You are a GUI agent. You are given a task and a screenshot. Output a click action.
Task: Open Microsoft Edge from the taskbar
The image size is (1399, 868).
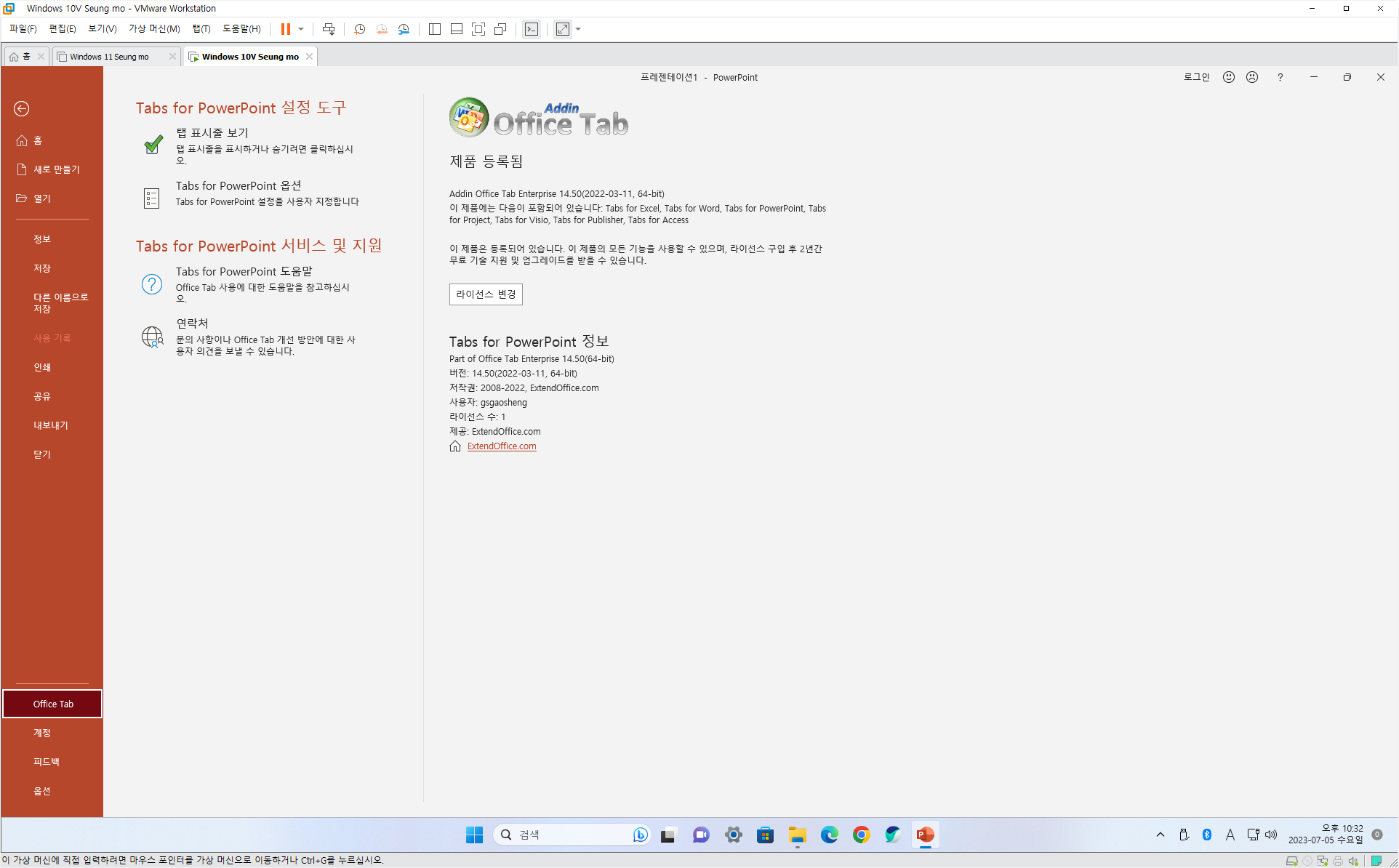click(829, 835)
